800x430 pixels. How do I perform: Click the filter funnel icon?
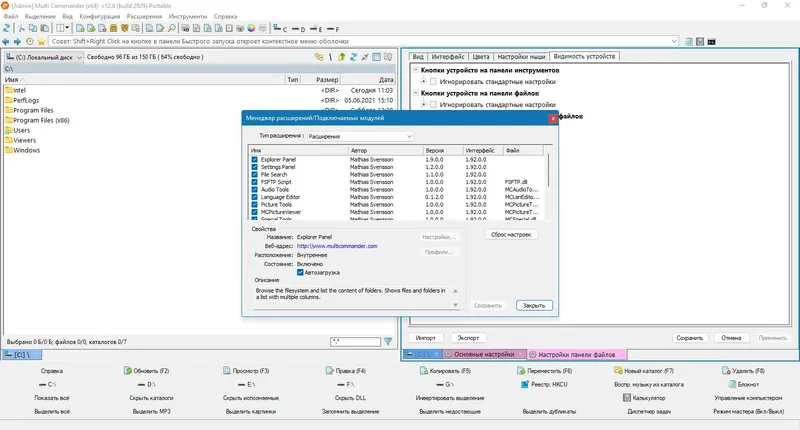click(388, 342)
